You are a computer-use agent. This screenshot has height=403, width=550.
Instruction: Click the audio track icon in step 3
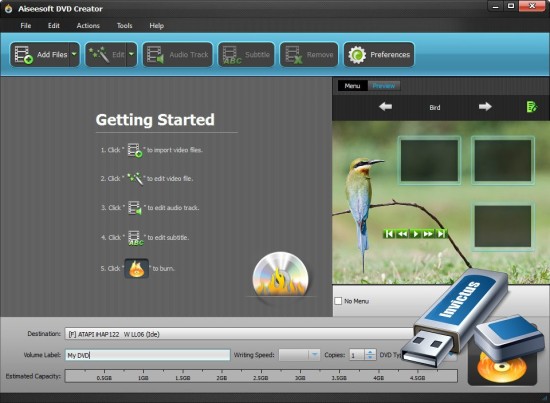135,208
